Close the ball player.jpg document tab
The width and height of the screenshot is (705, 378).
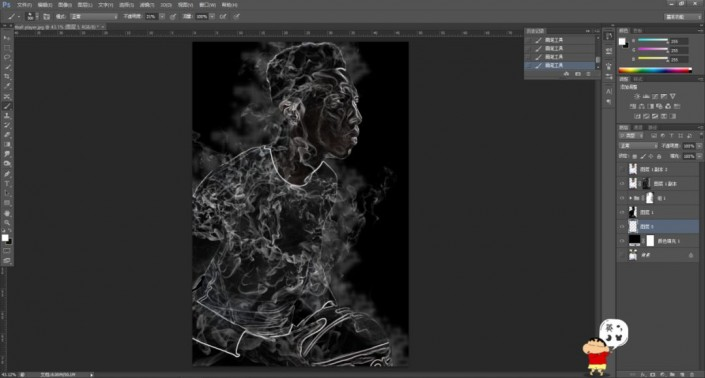tap(103, 27)
